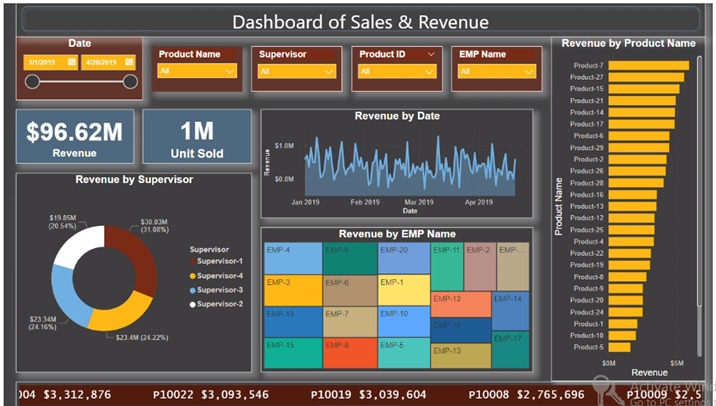The image size is (716, 406).
Task: Open the Product ID filter dropdown
Action: [x=429, y=72]
